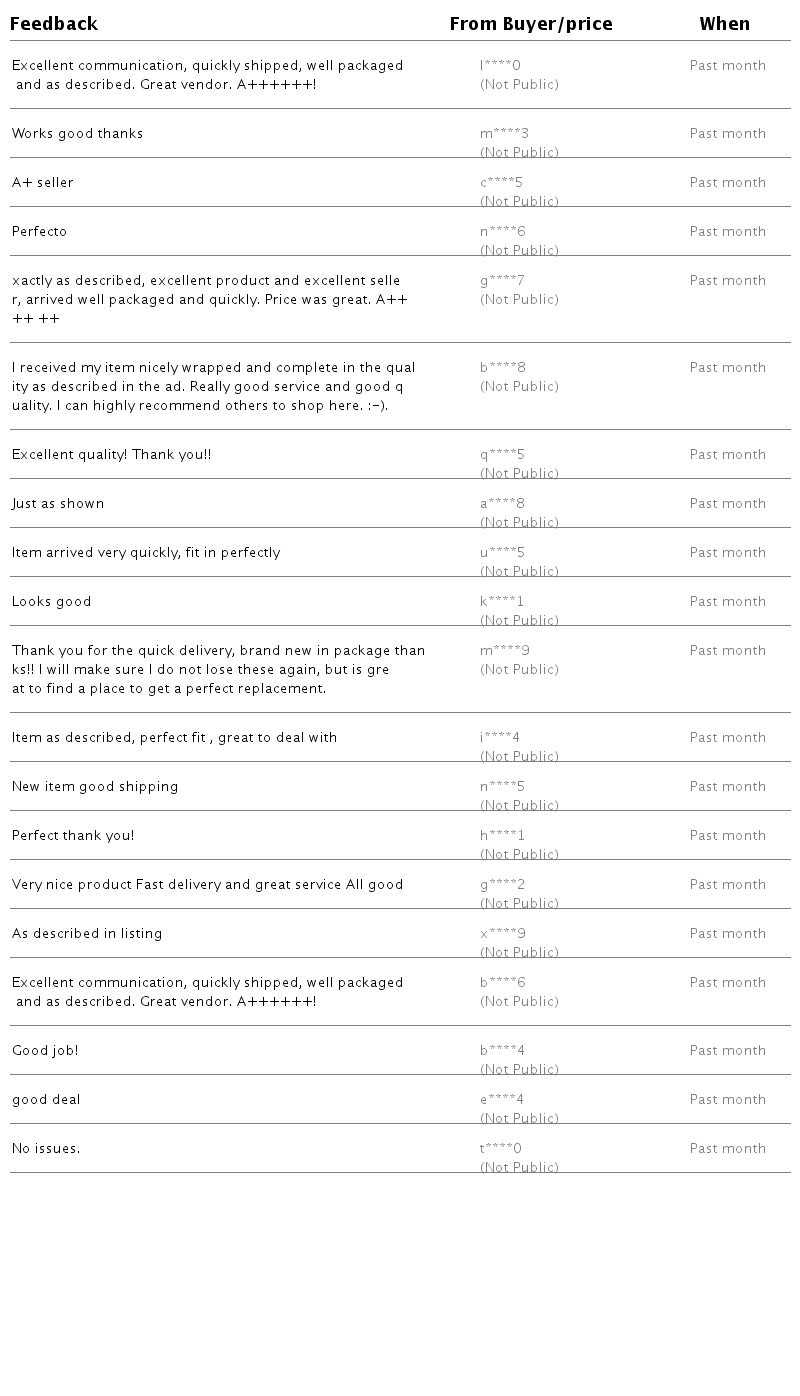Select buyer m****9 beside quick delivery review
The height and width of the screenshot is (1396, 800).
[x=504, y=651]
